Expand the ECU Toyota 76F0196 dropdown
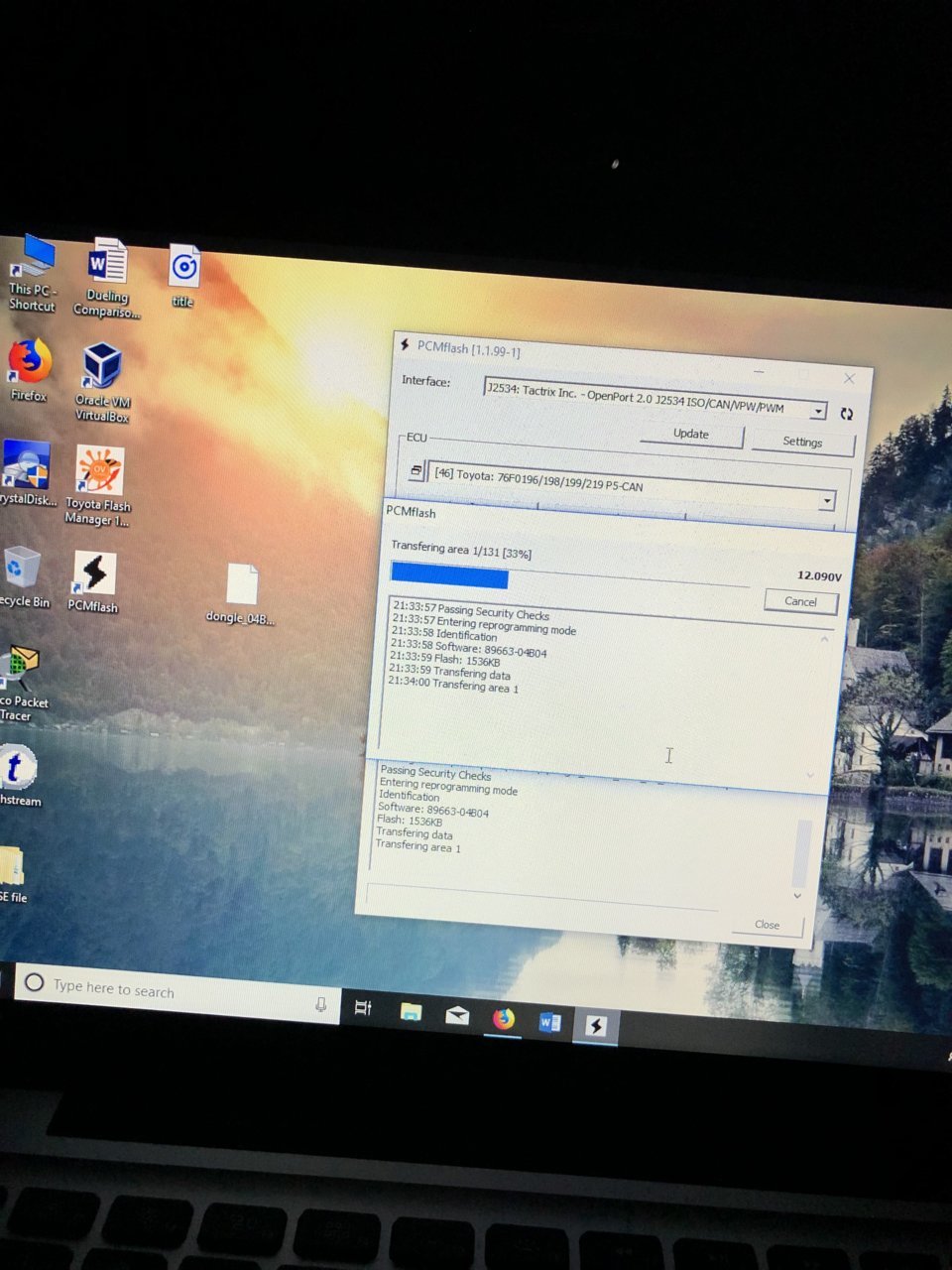This screenshot has width=952, height=1270. coord(826,501)
